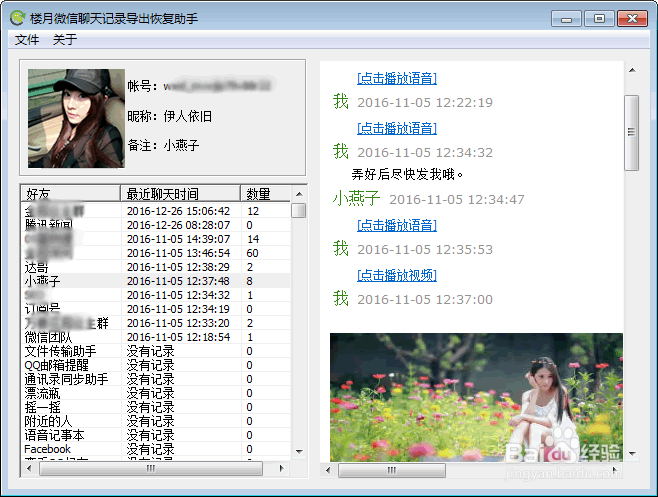Play voice message above 12:22:19 timestamp

(x=397, y=78)
